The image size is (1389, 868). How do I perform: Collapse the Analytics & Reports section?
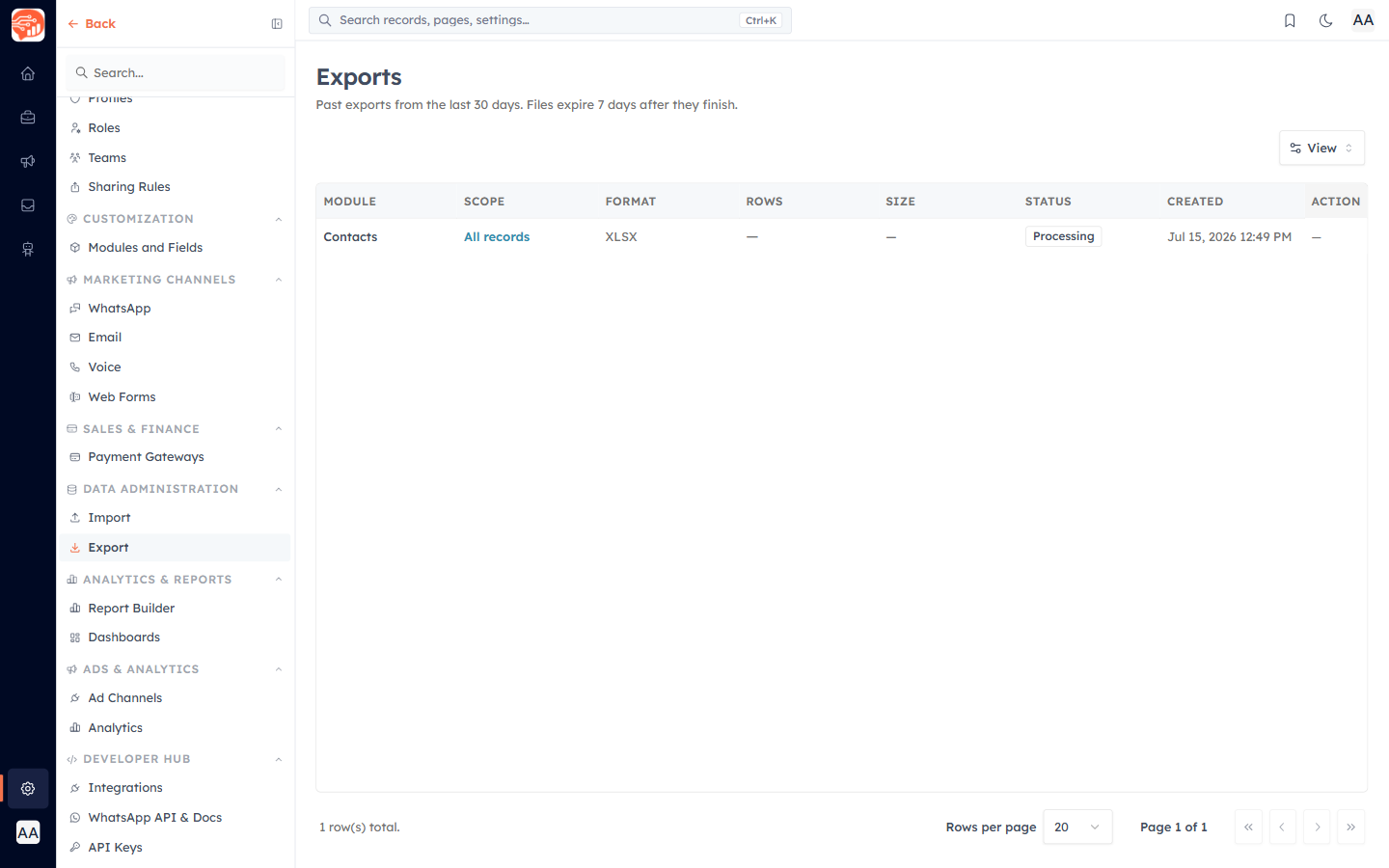[x=279, y=580]
